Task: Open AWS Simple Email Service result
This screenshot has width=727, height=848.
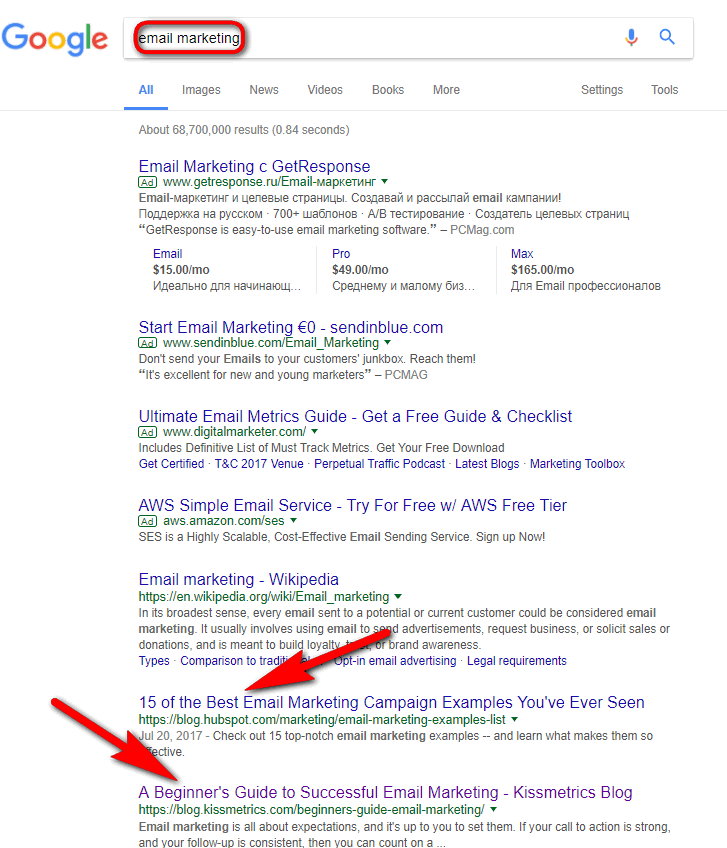Action: 353,505
